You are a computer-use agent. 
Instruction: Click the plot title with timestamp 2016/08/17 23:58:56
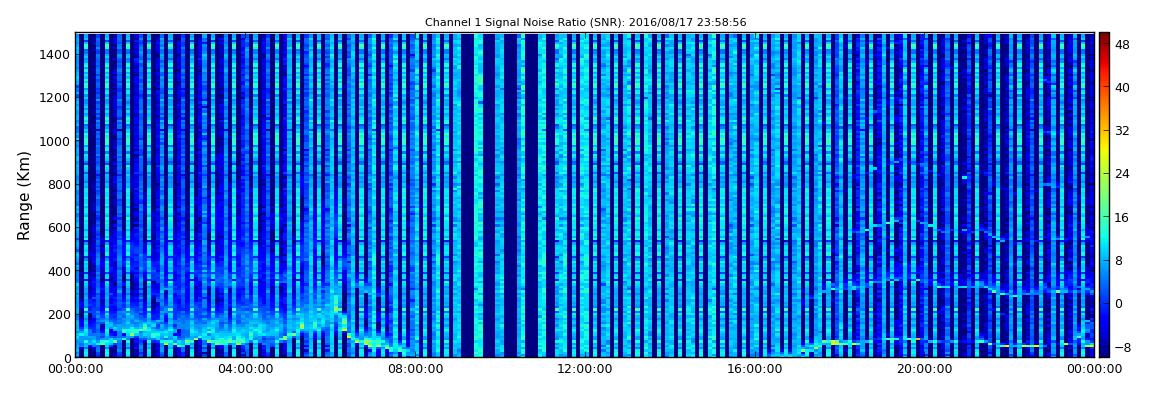[585, 23]
